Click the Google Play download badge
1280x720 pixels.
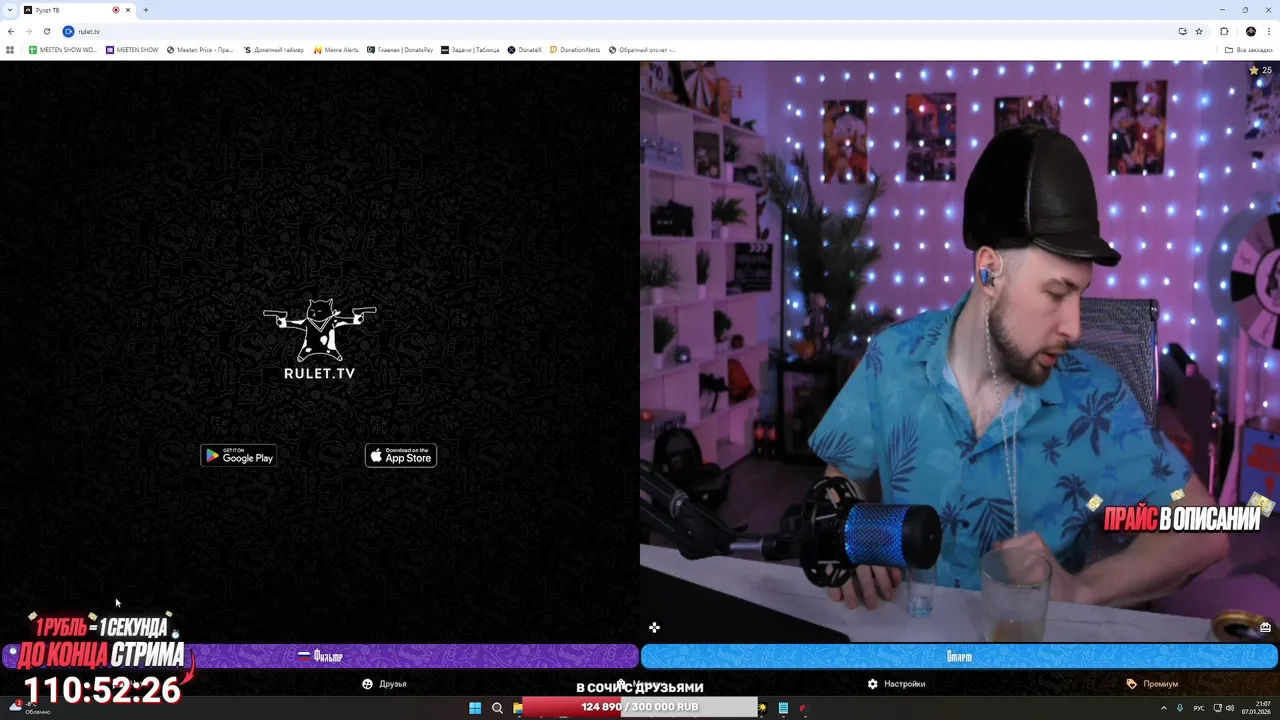(238, 456)
